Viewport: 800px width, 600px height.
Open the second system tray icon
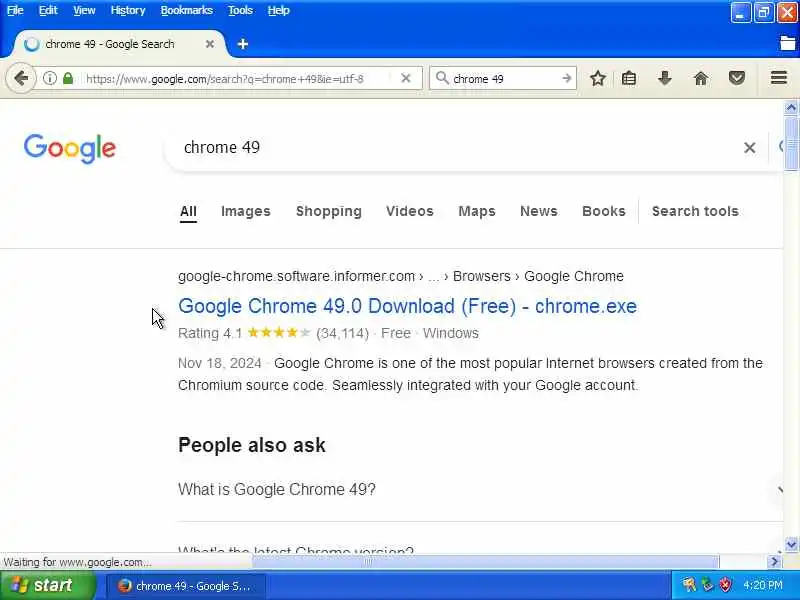pos(707,585)
